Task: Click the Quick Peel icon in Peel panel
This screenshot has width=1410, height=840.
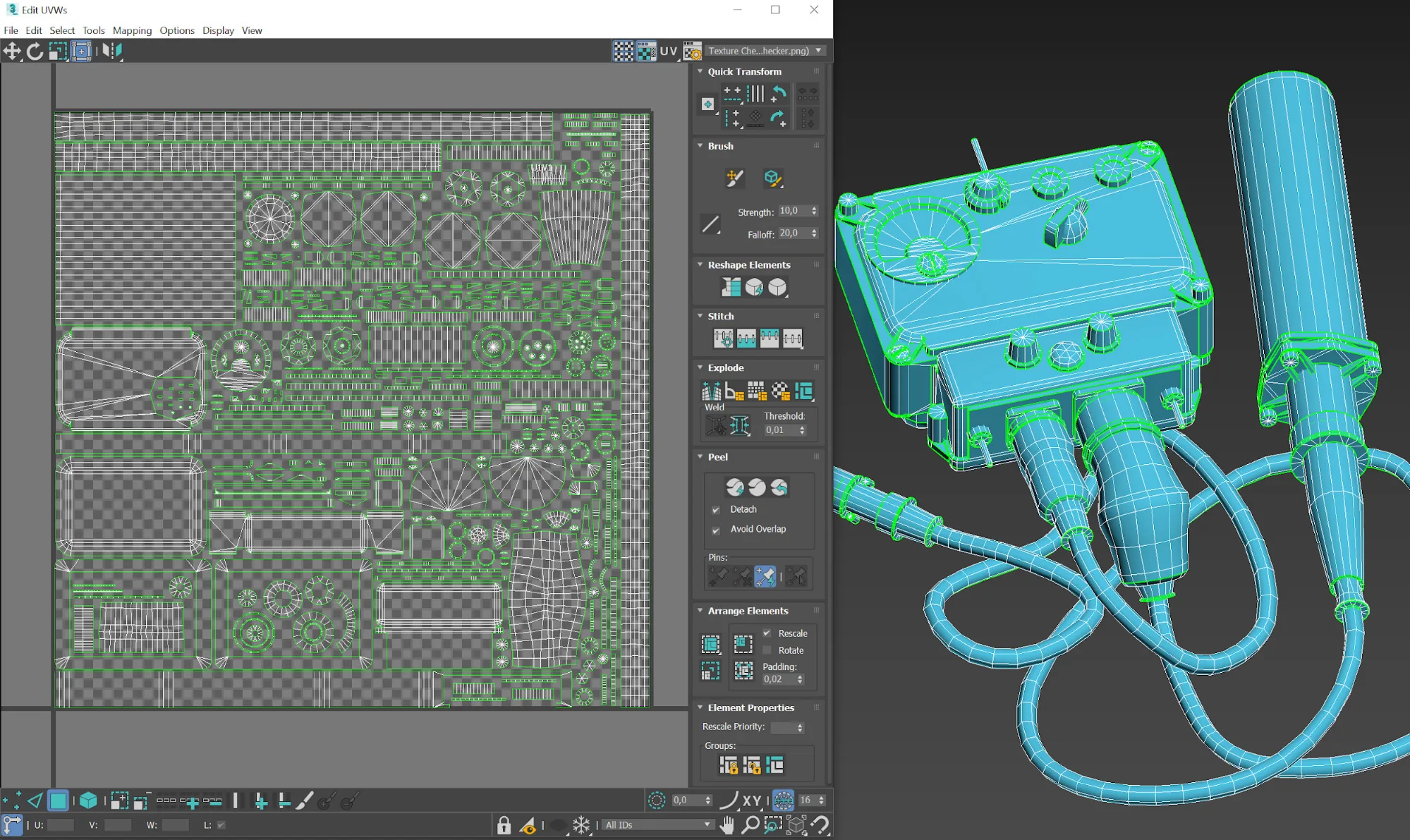Action: (x=734, y=487)
